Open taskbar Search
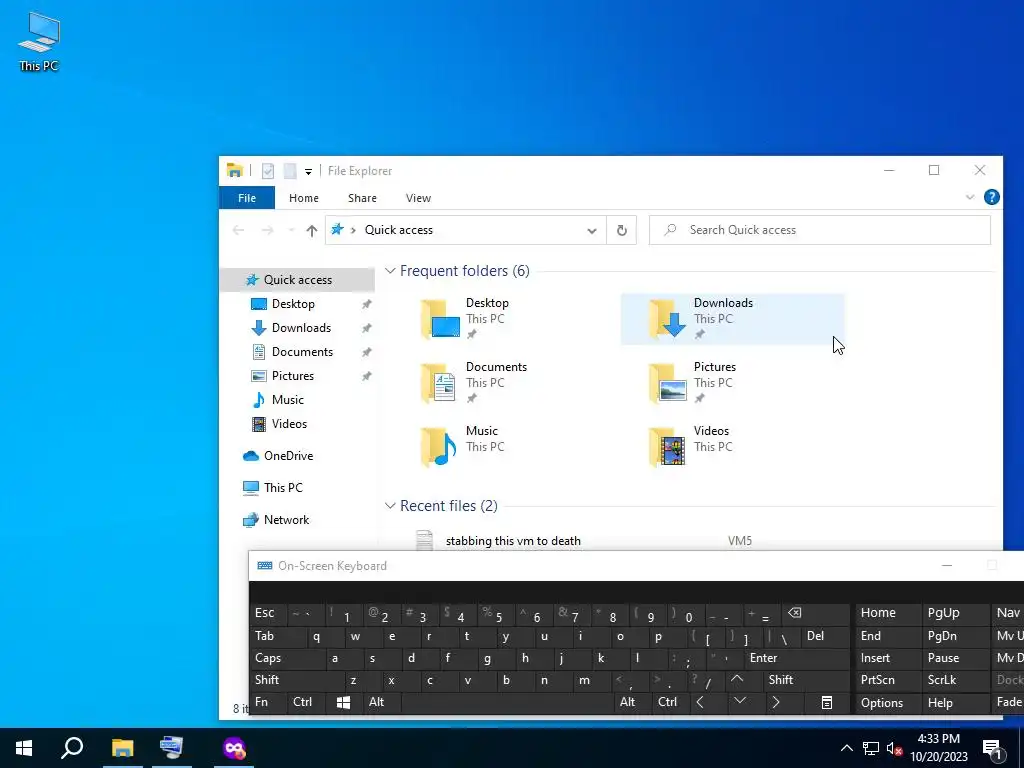The width and height of the screenshot is (1024, 768). point(72,748)
